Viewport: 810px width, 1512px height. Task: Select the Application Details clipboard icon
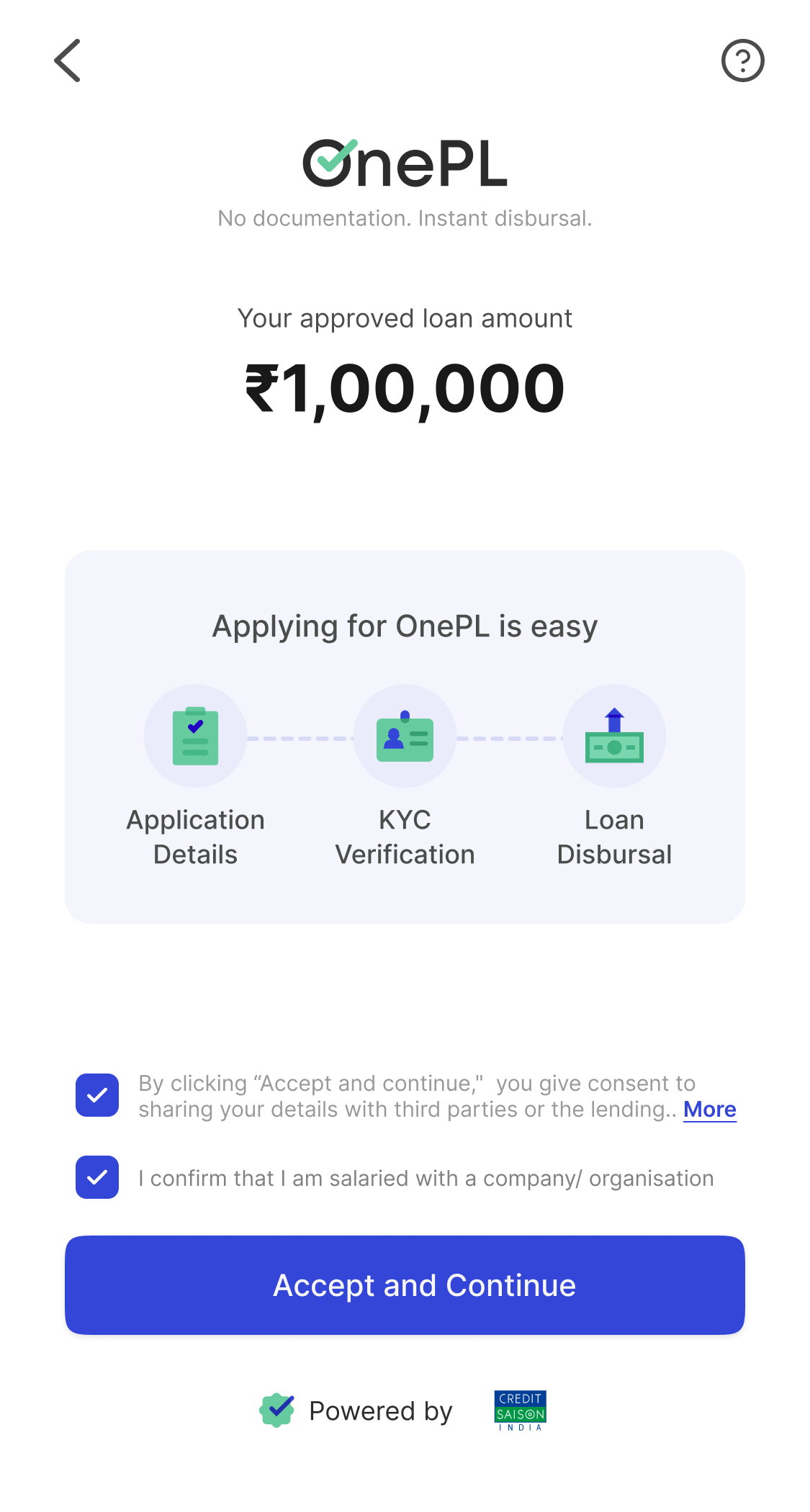tap(195, 736)
